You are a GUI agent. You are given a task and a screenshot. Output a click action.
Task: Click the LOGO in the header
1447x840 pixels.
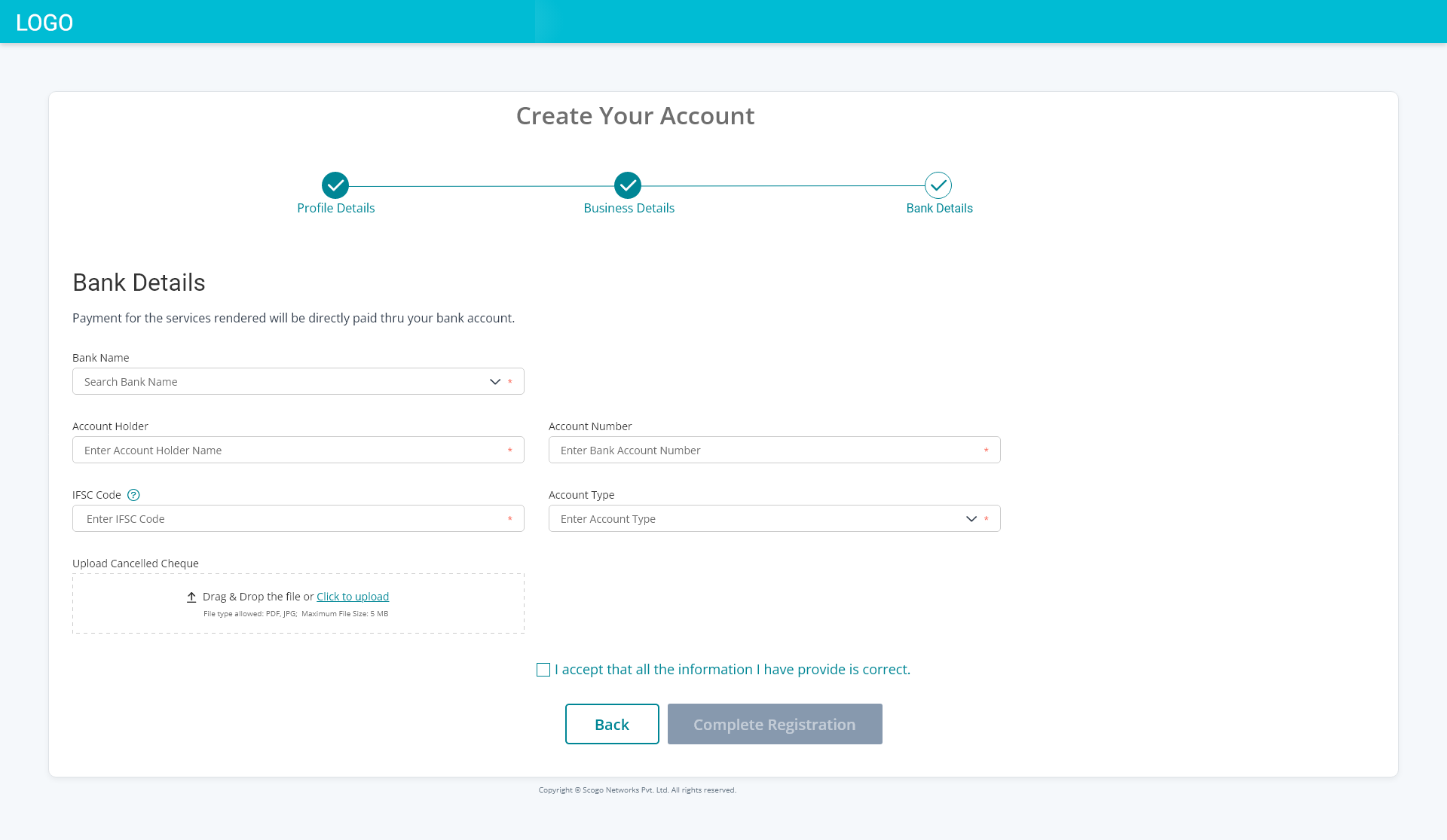pos(44,23)
